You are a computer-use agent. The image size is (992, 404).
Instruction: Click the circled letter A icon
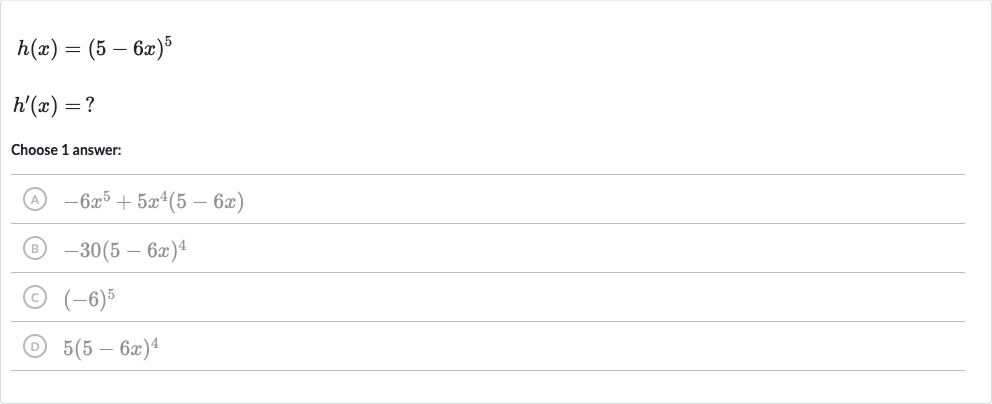pos(35,199)
